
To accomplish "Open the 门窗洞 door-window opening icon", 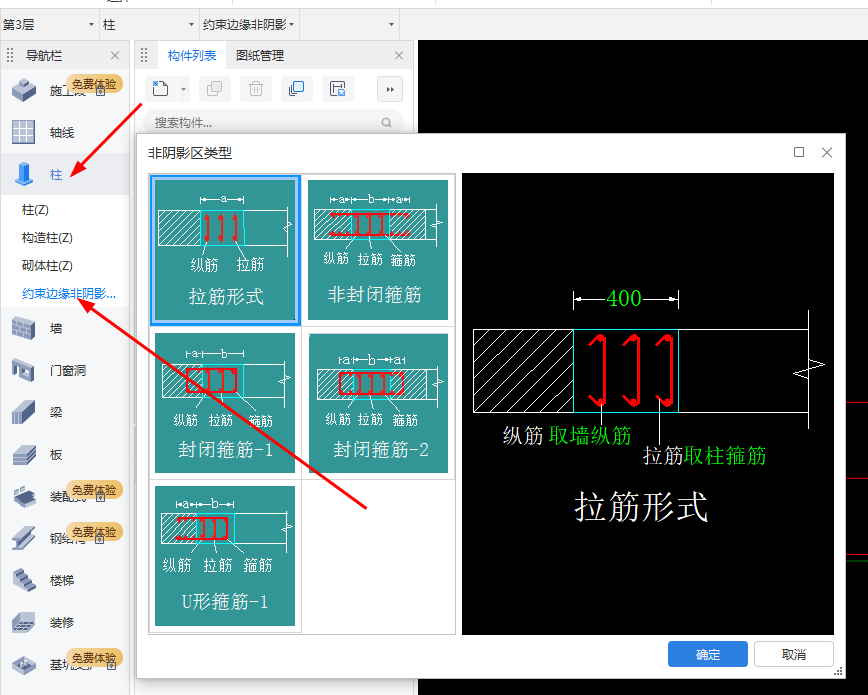I will point(23,370).
